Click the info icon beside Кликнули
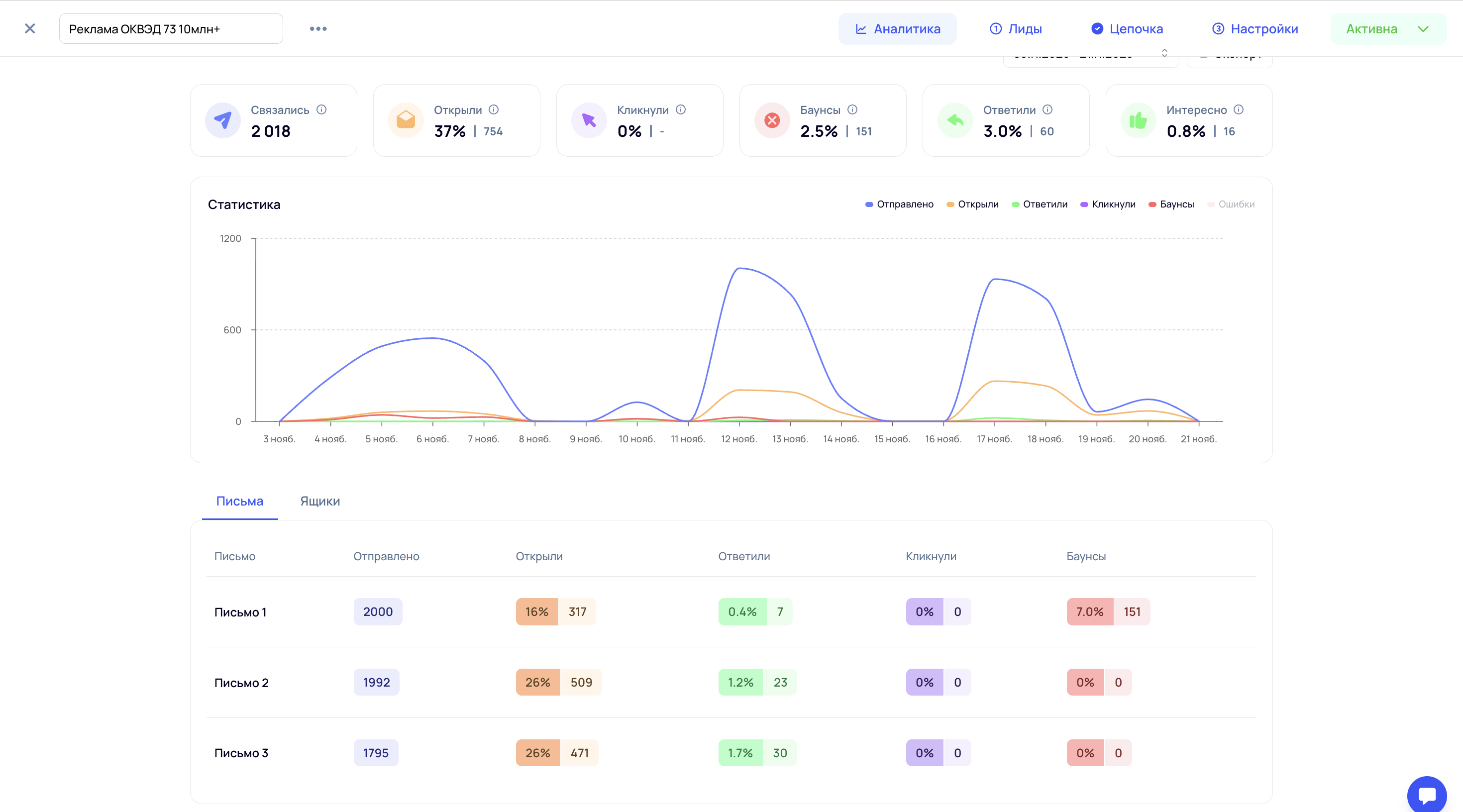This screenshot has height=812, width=1463. tap(681, 109)
